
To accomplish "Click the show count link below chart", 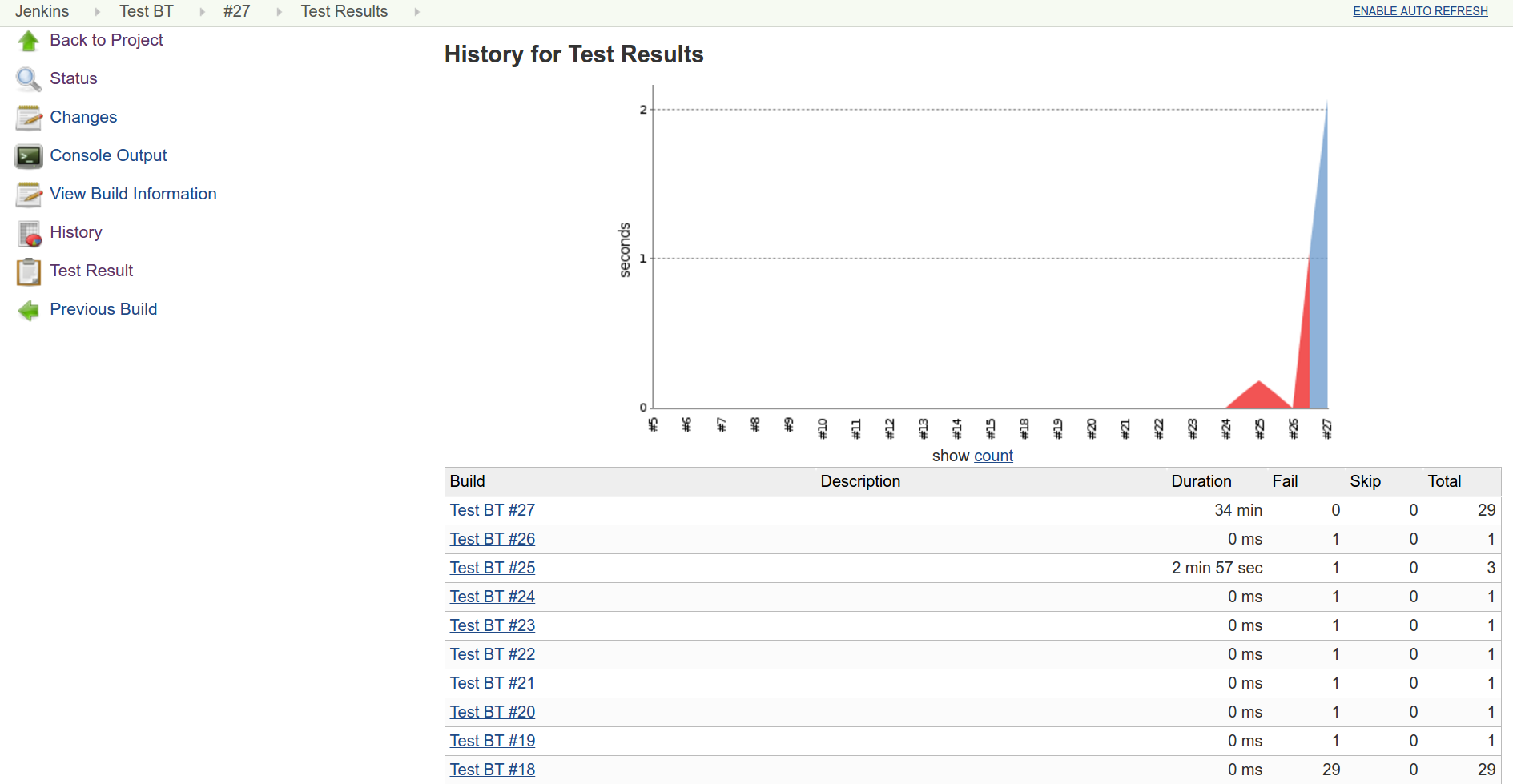I will tap(993, 456).
